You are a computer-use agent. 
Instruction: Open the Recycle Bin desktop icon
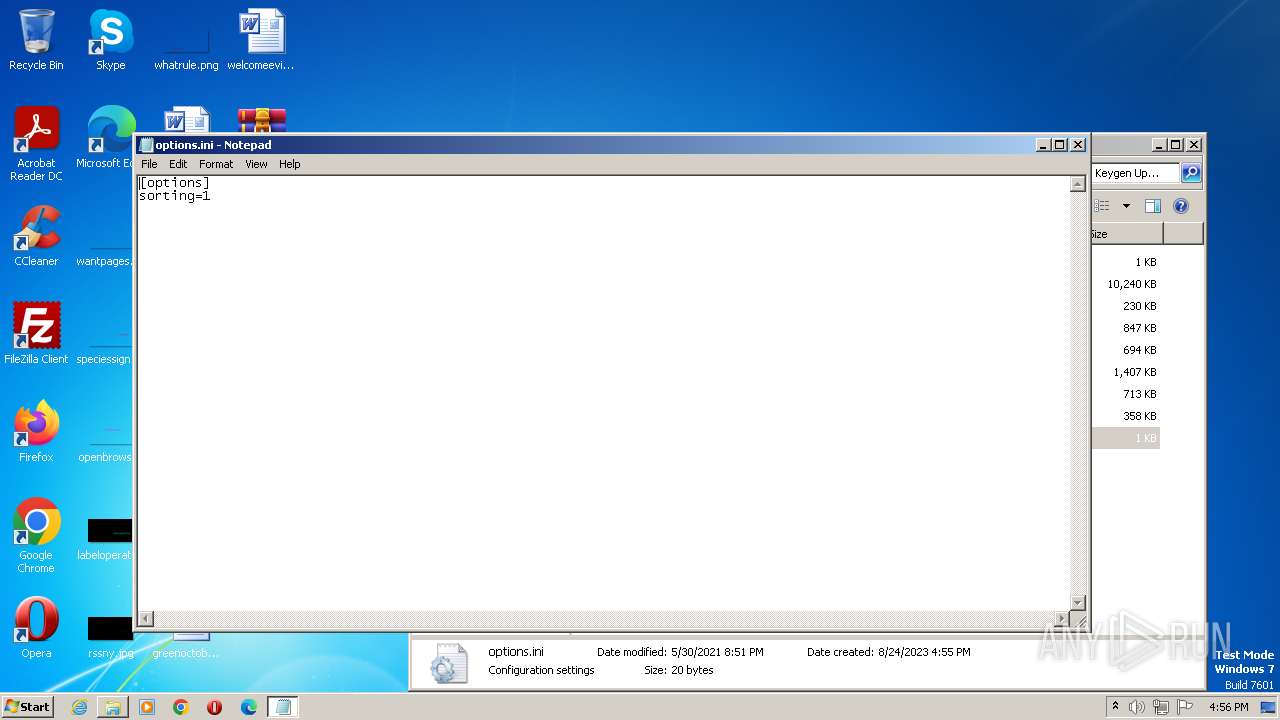(x=36, y=40)
